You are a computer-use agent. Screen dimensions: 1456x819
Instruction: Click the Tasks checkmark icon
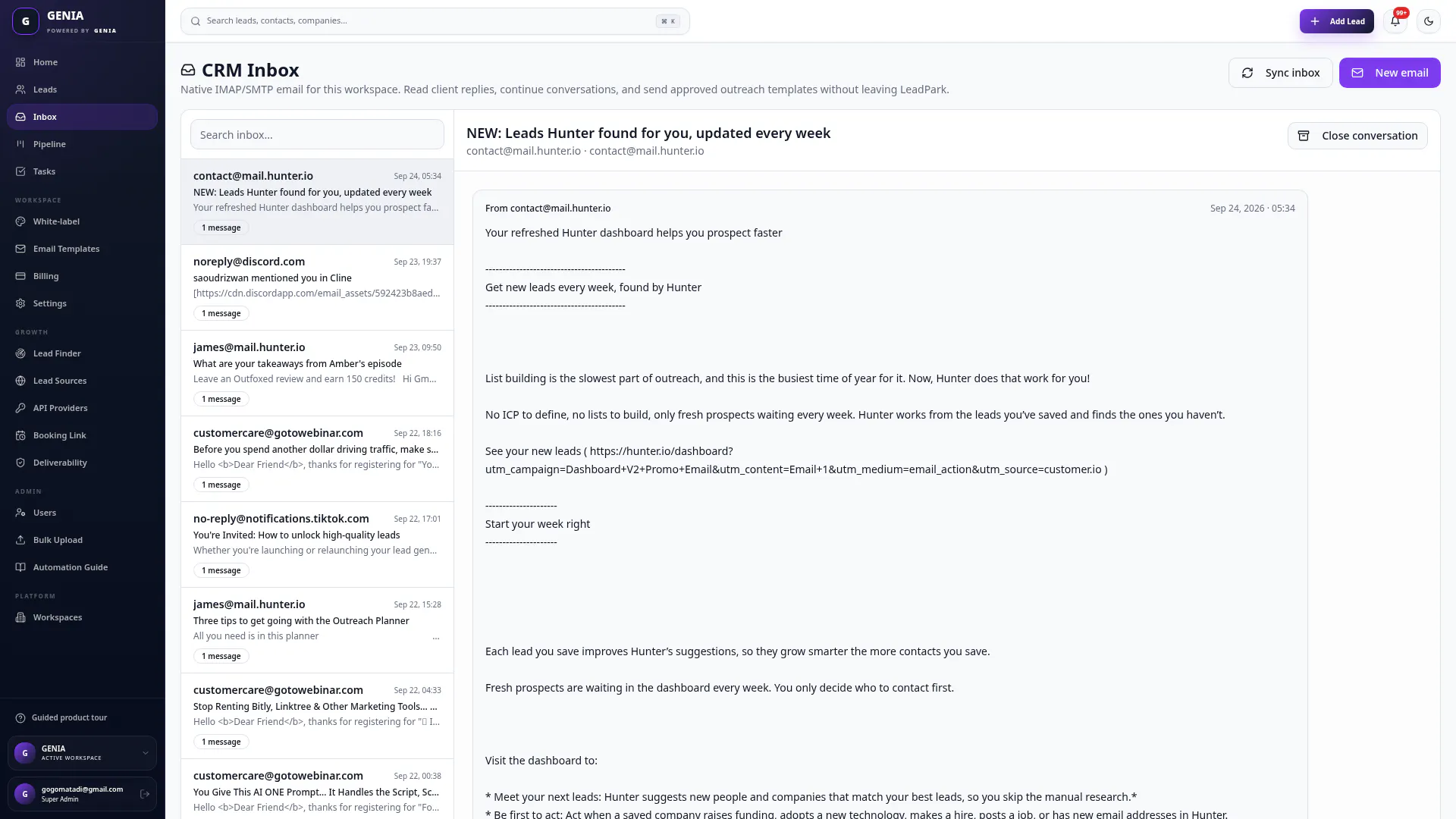point(20,171)
